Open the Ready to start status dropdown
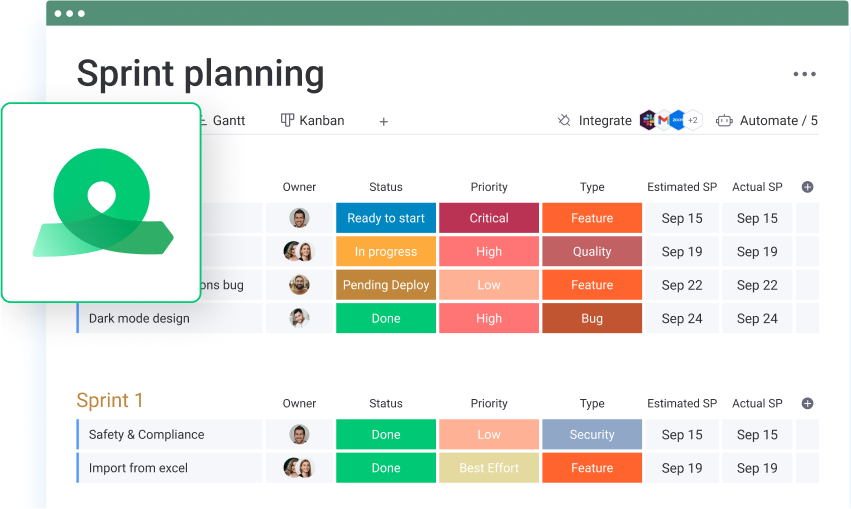This screenshot has height=509, width=851. [385, 218]
